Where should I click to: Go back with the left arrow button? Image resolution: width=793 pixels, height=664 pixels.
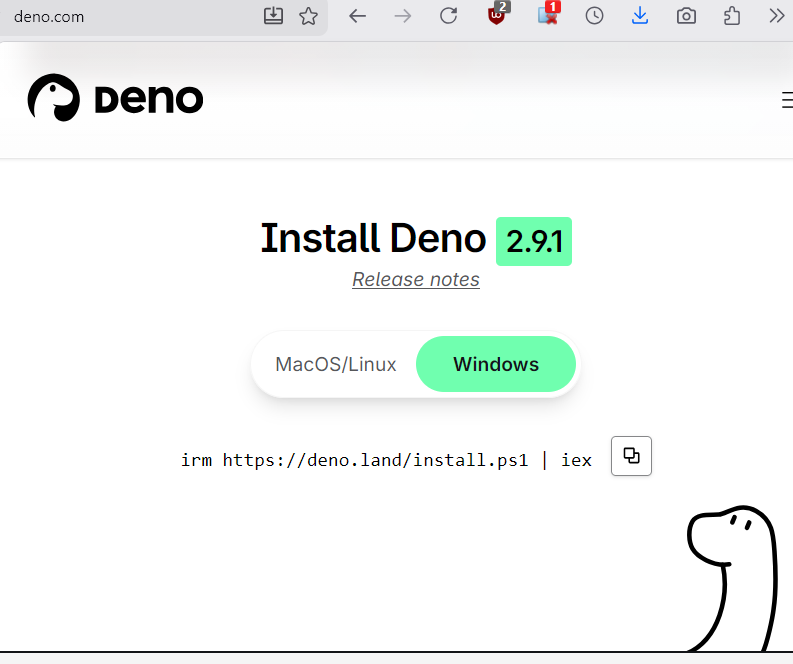click(x=357, y=16)
